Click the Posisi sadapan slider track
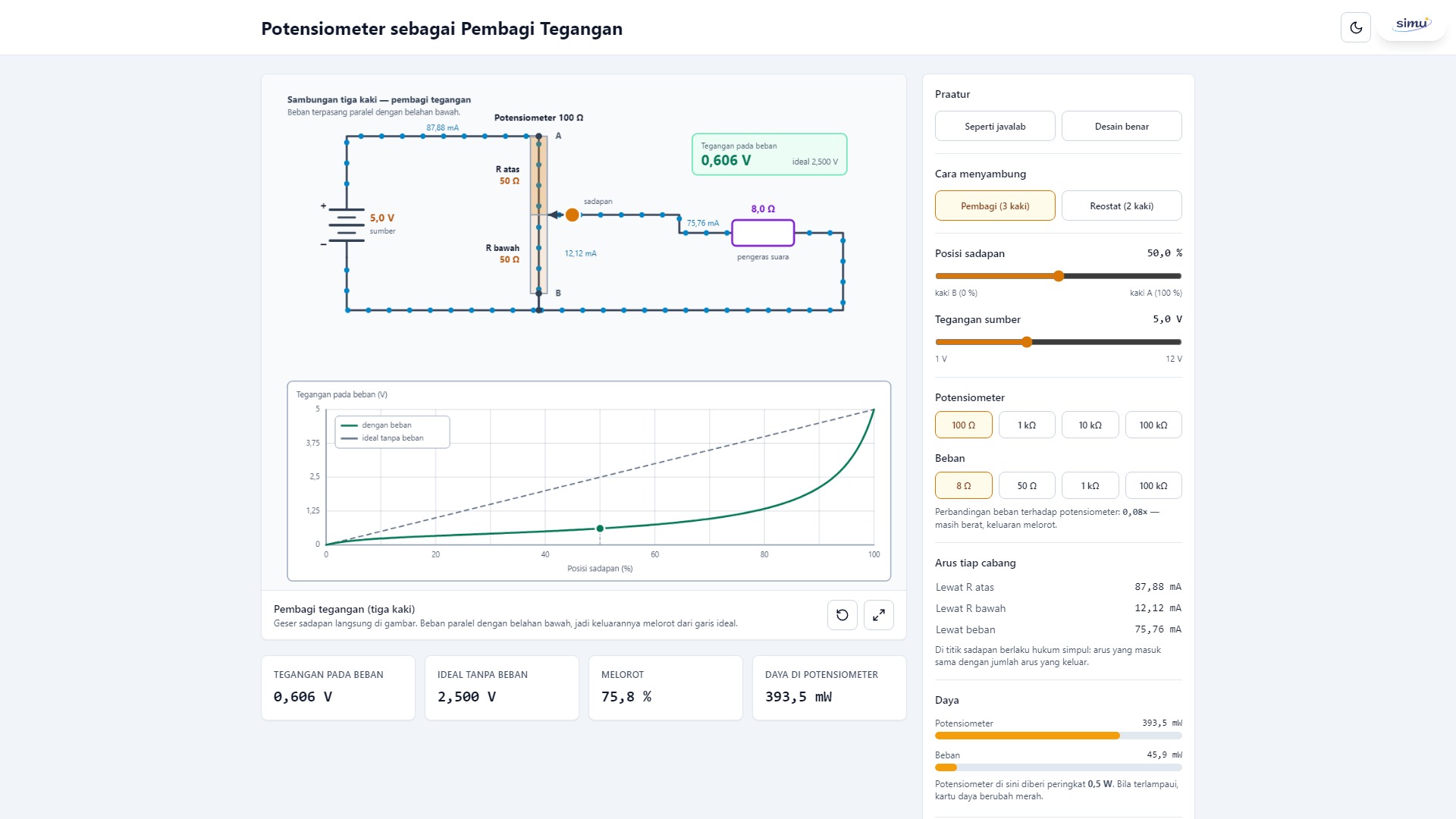 click(1059, 276)
